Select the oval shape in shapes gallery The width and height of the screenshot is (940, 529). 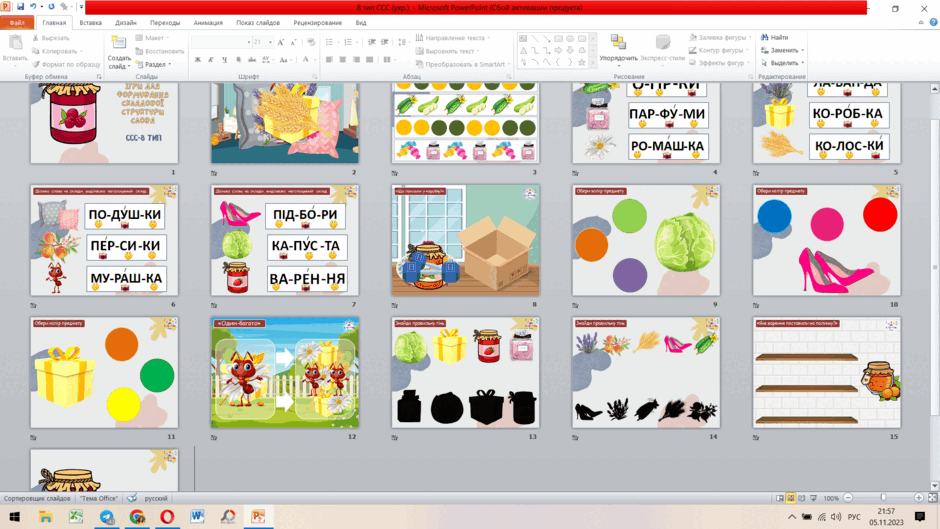[570, 38]
